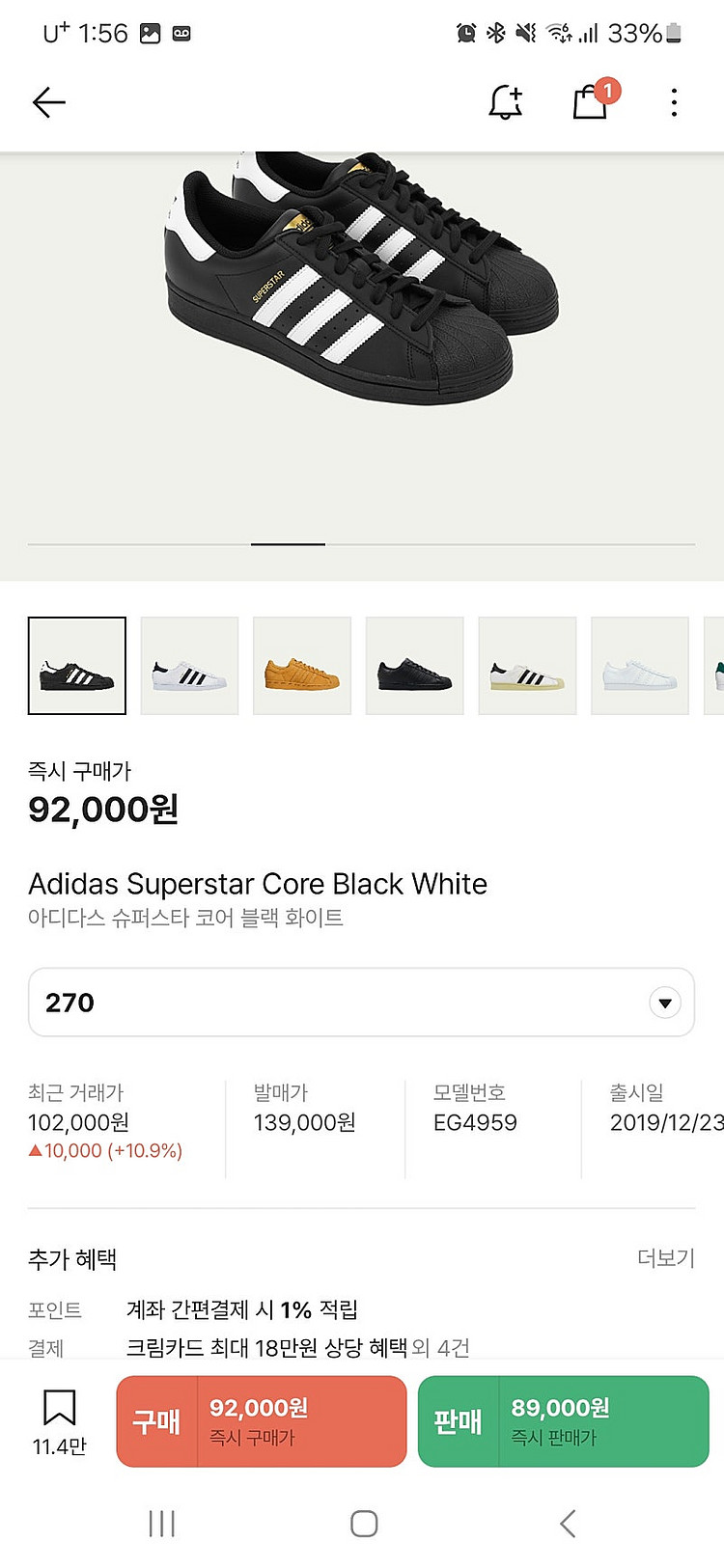724x1568 pixels.
Task: Tap the main Superstar product image
Action: click(x=361, y=289)
